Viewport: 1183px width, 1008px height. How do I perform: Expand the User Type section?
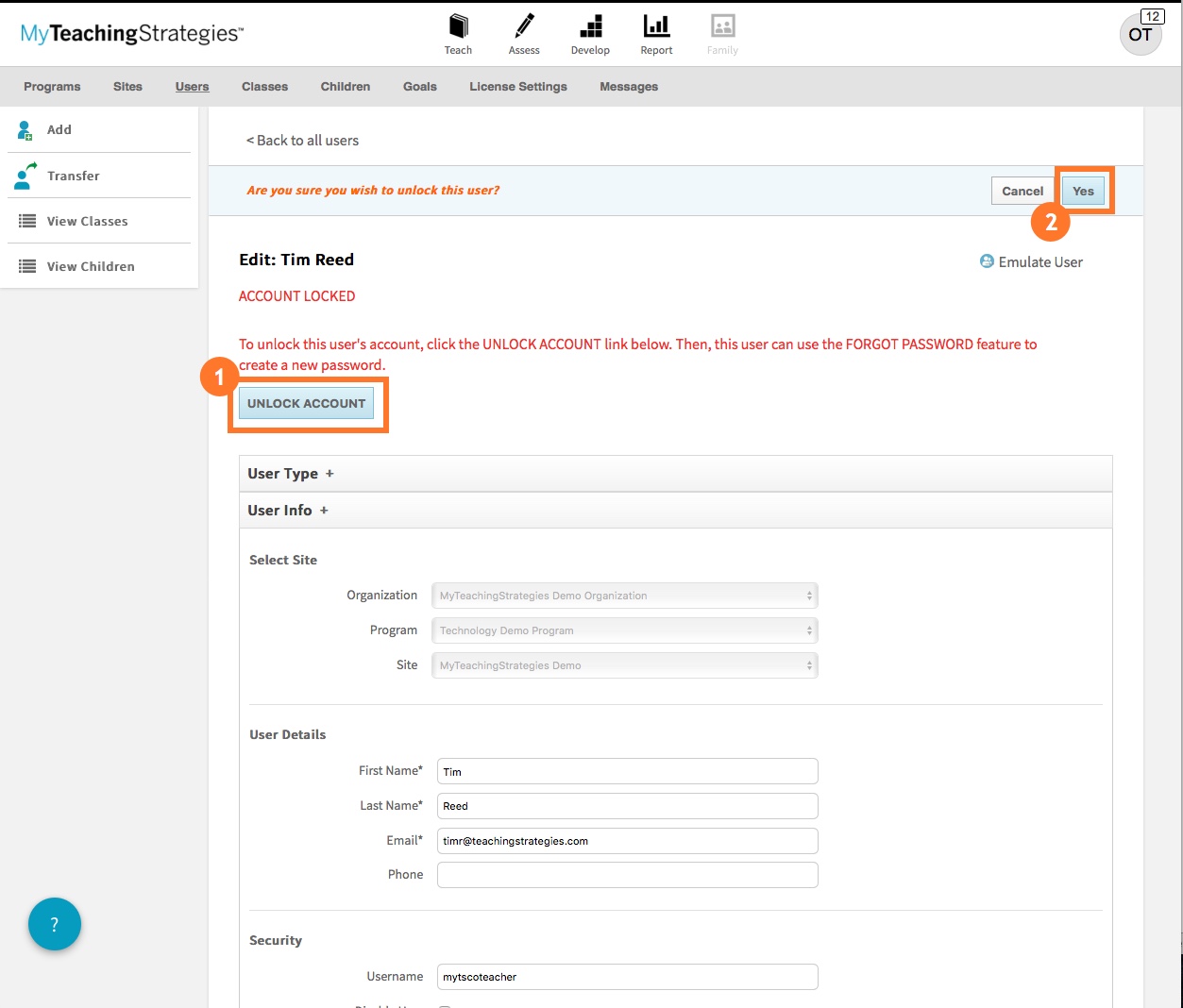click(290, 473)
